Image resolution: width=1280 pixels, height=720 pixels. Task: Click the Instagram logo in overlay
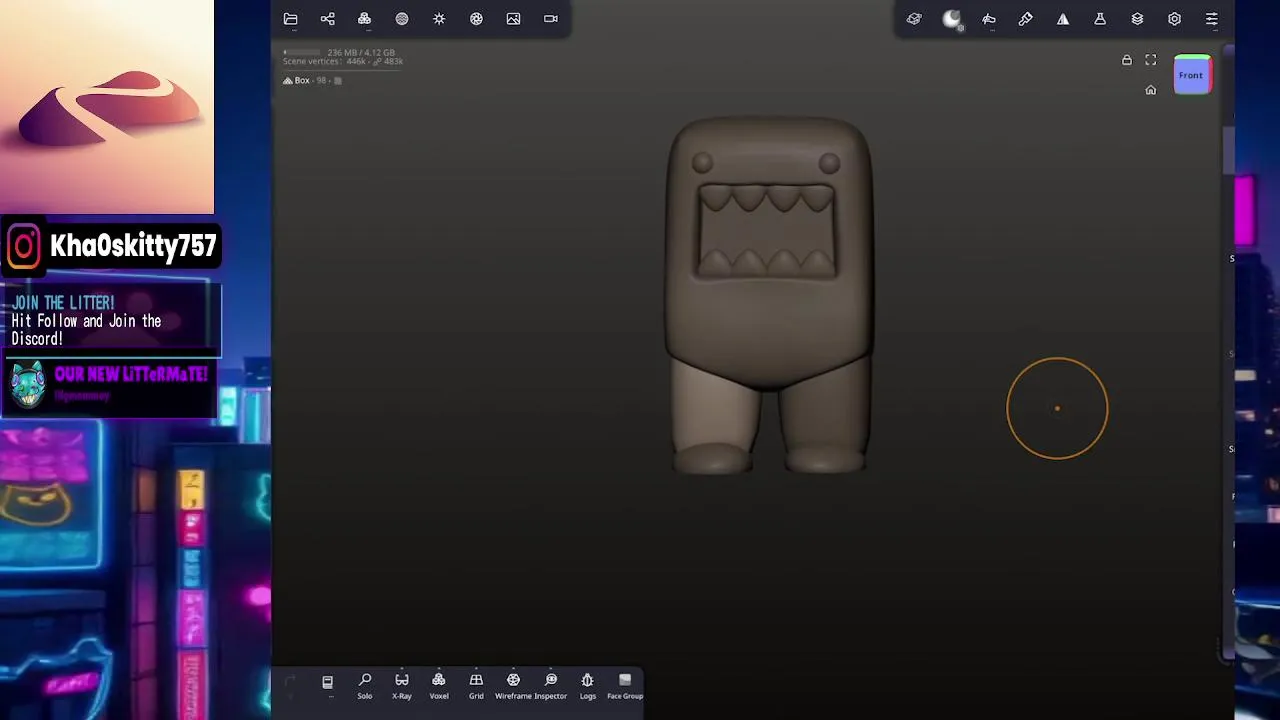tap(25, 246)
